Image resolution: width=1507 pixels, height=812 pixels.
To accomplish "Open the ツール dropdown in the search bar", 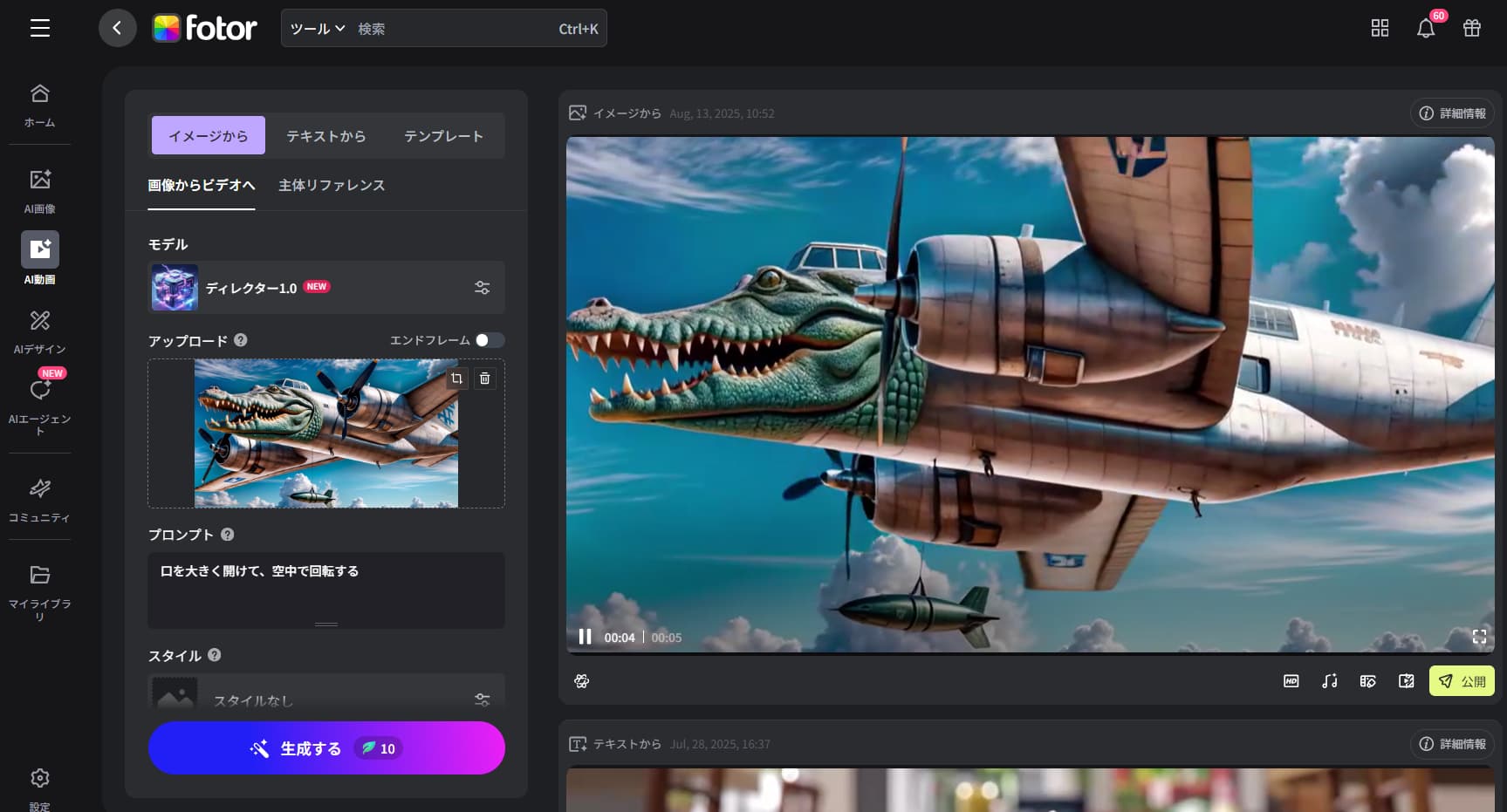I will (x=317, y=27).
